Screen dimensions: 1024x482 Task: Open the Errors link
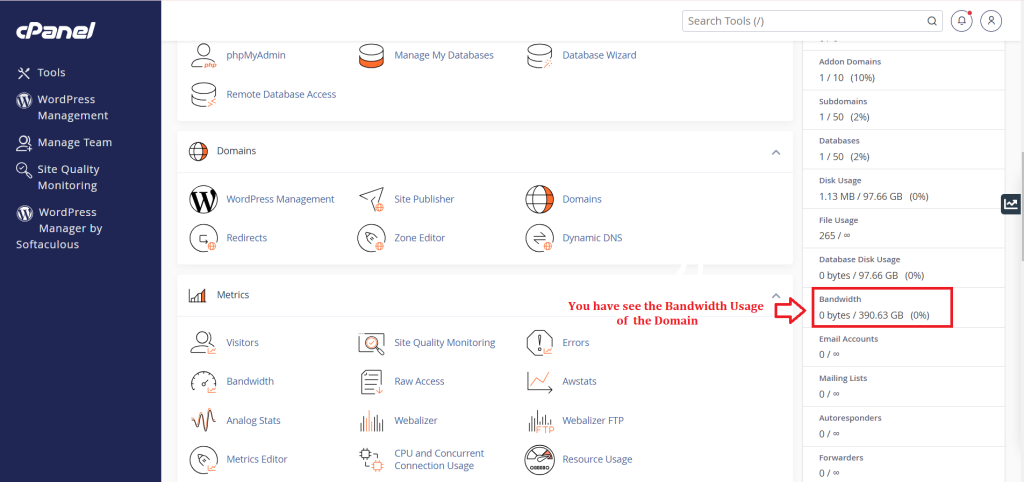[576, 343]
